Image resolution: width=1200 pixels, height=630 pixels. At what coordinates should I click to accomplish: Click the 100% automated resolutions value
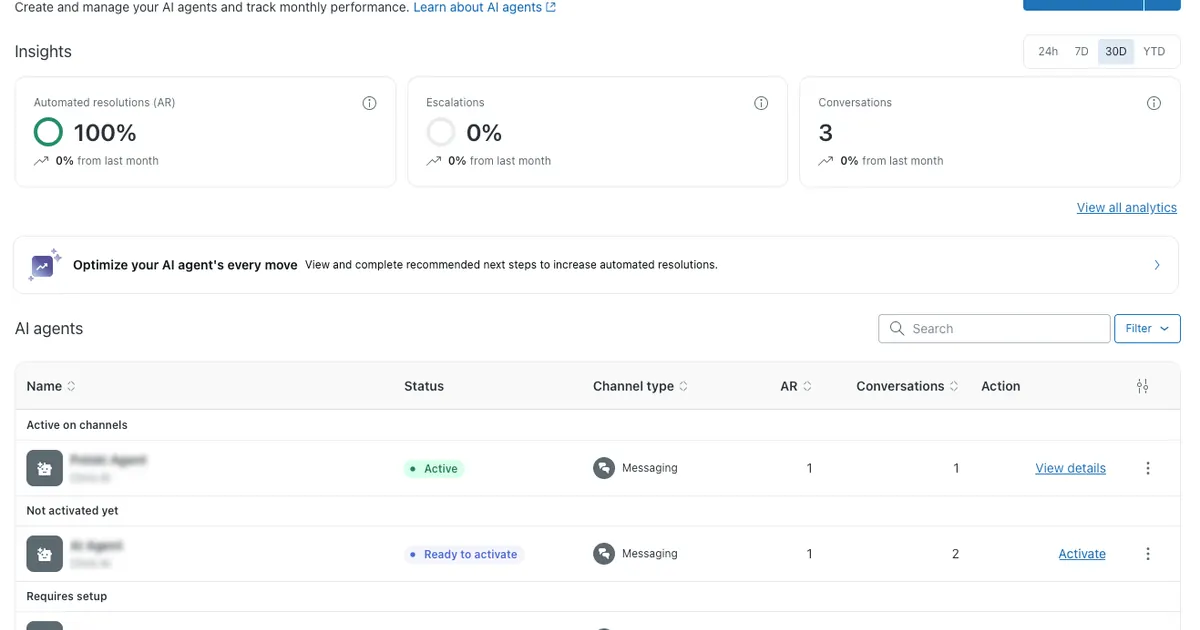tap(105, 132)
